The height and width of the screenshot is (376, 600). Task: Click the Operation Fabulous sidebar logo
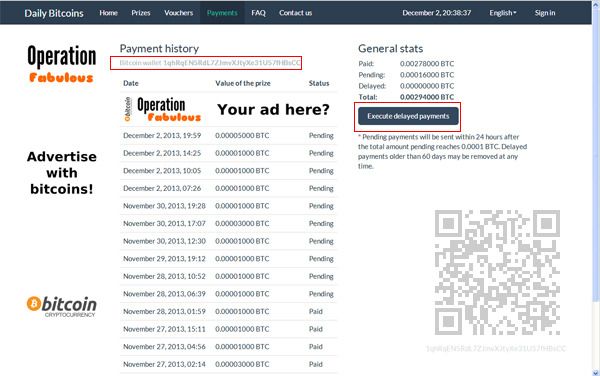[61, 64]
